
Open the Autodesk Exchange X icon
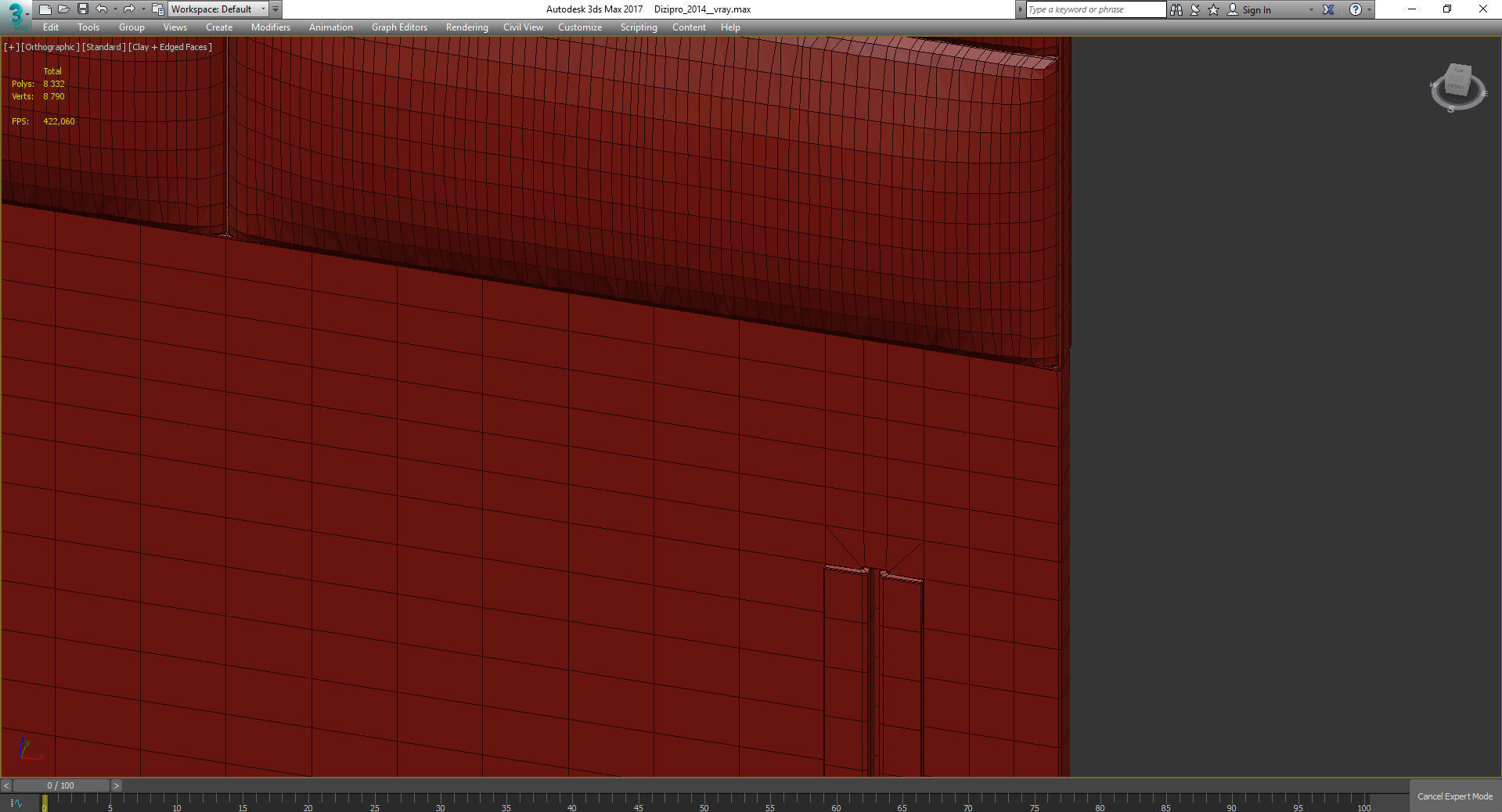pos(1328,9)
